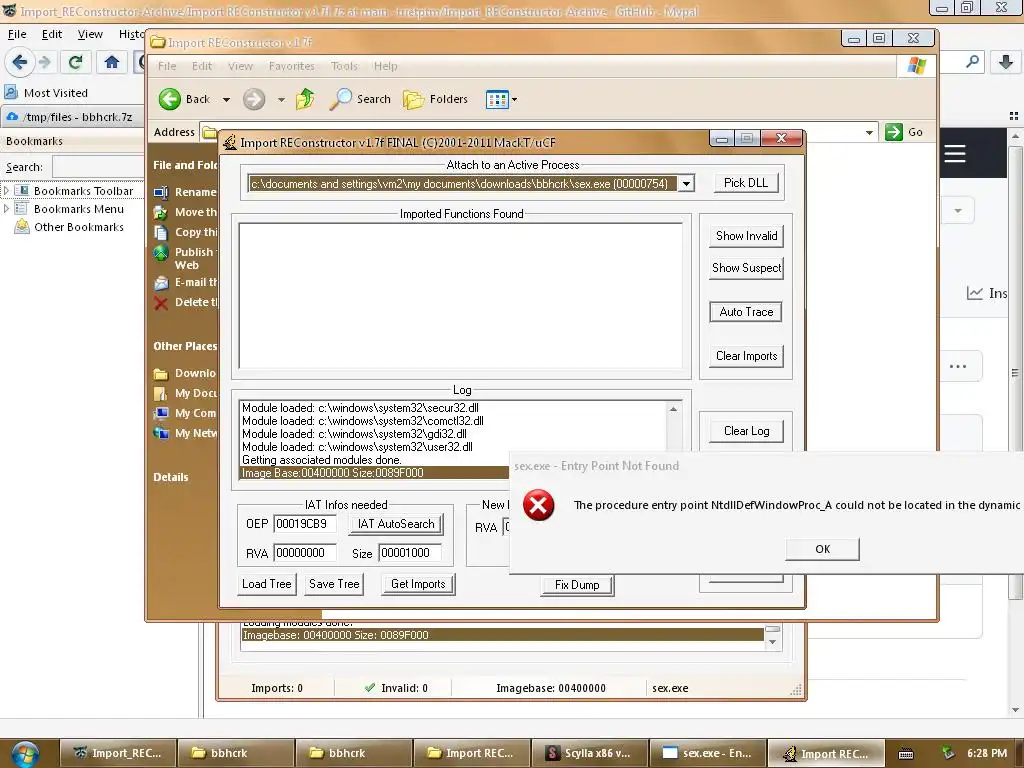This screenshot has width=1024, height=768.
Task: Click the IAT RVA input field
Action: tap(305, 553)
